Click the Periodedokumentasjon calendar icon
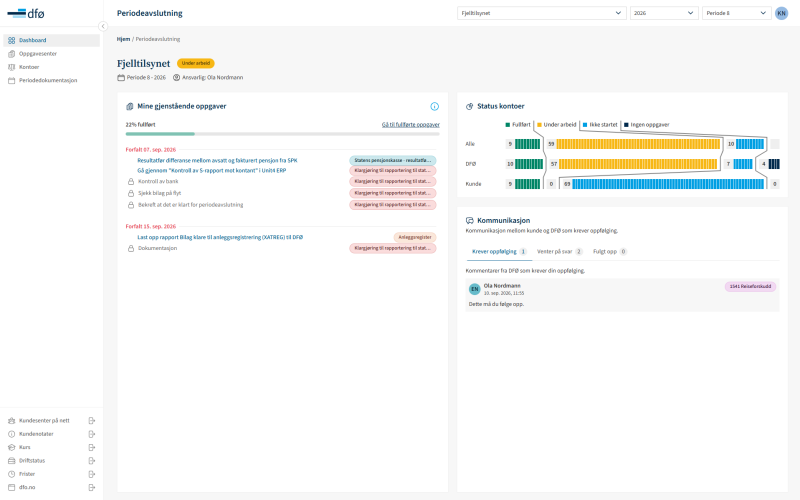 pos(12,80)
